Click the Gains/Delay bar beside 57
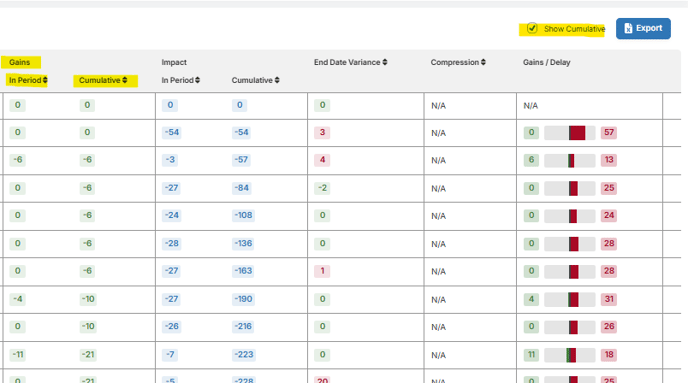The image size is (688, 383). coord(570,132)
